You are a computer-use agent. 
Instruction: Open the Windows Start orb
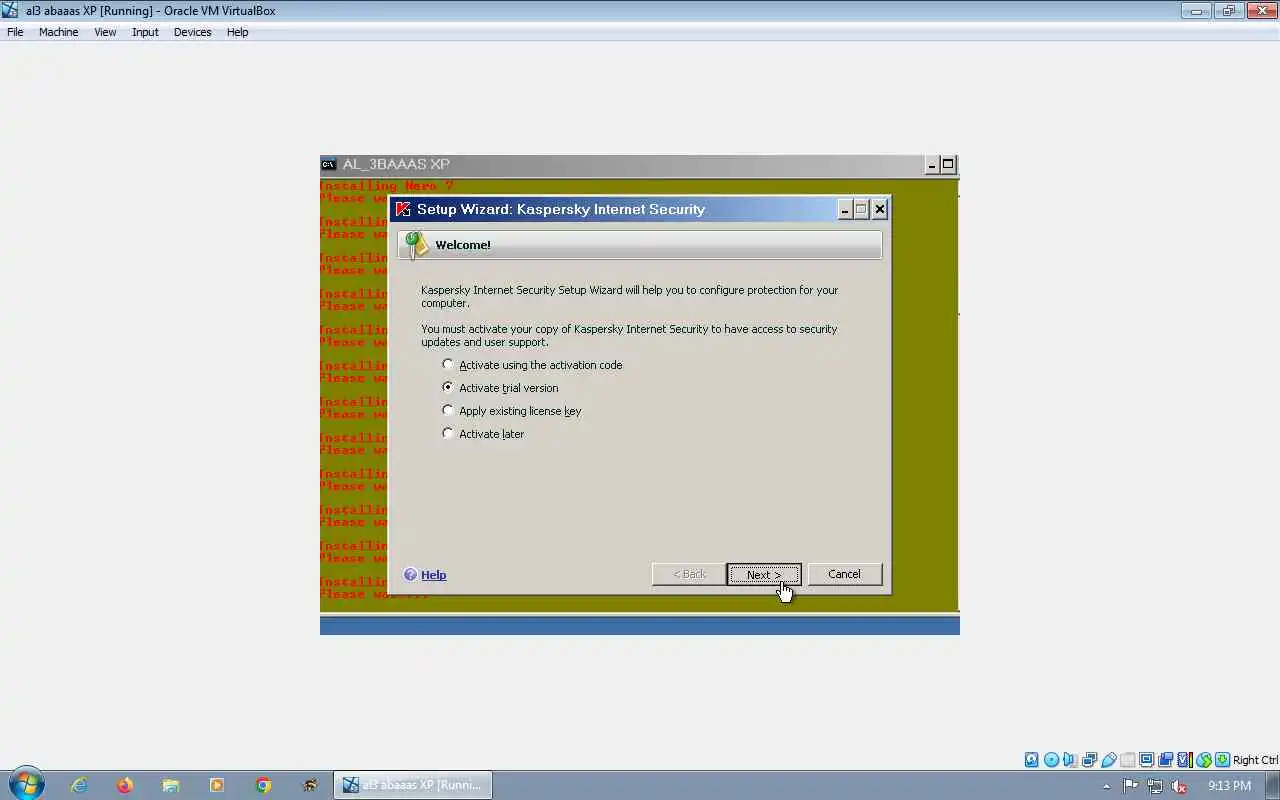click(x=26, y=785)
